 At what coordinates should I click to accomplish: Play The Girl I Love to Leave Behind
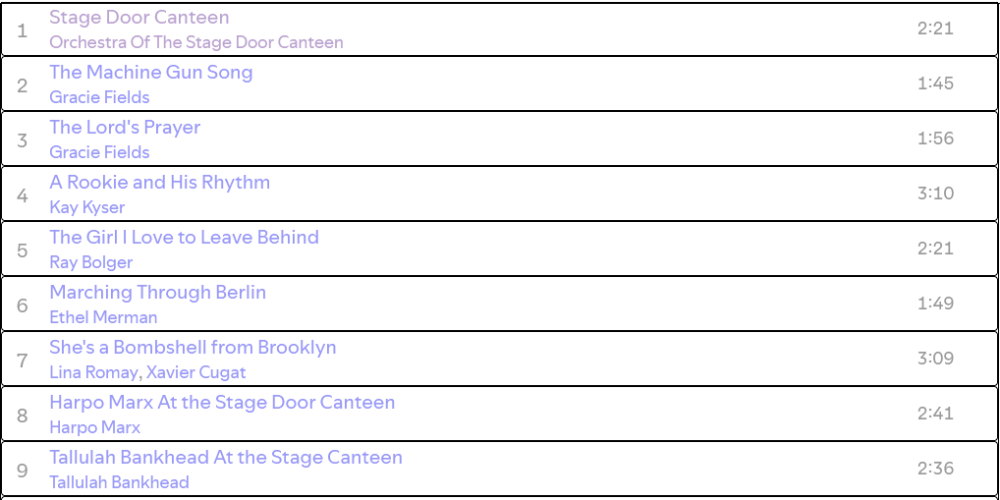[x=184, y=238]
